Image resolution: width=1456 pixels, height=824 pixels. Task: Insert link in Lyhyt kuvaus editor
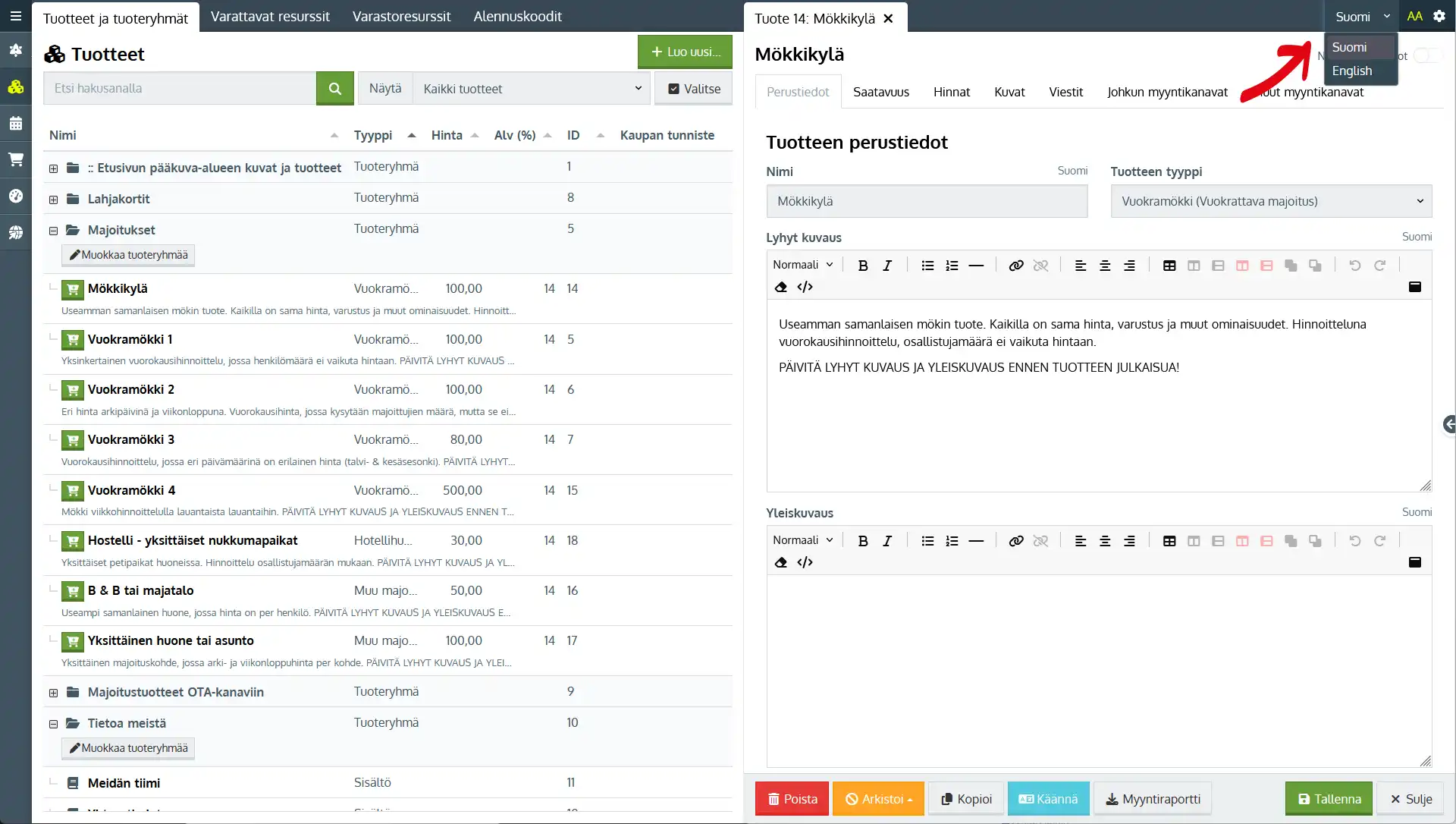pyautogui.click(x=1015, y=266)
